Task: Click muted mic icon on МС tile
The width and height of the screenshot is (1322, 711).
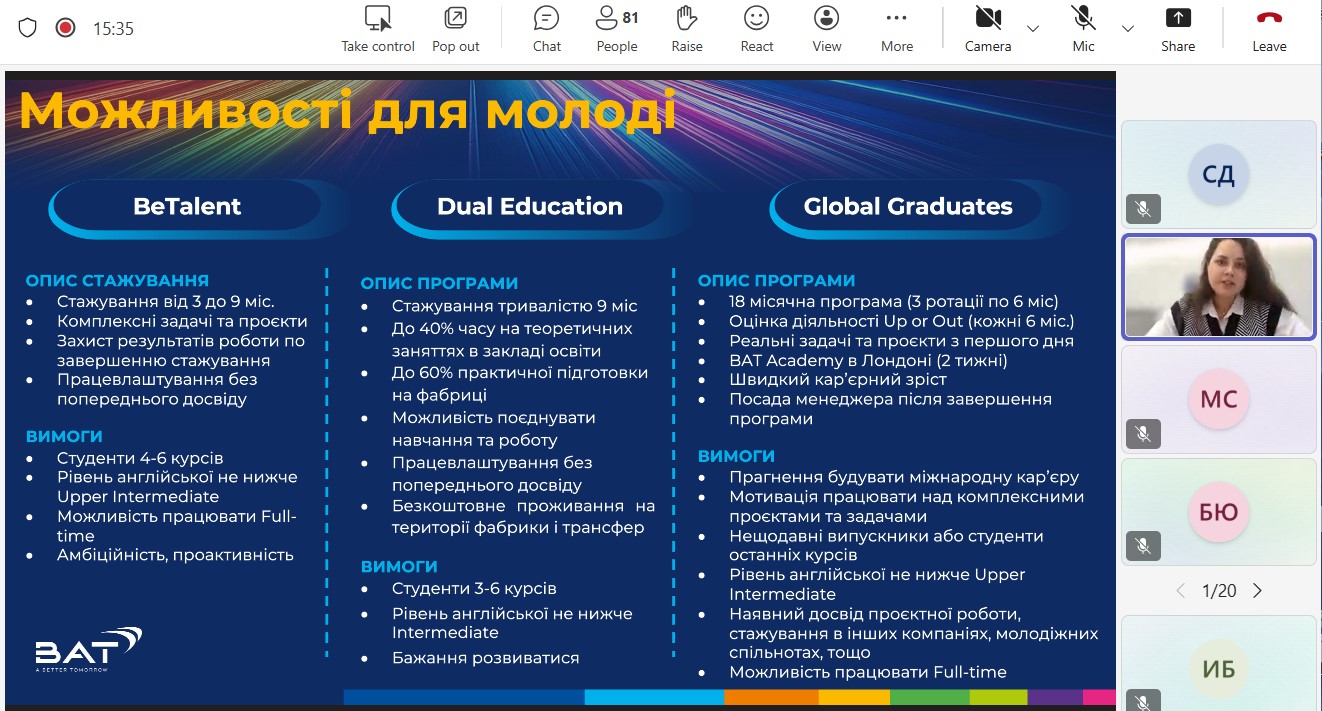Action: tap(1143, 433)
